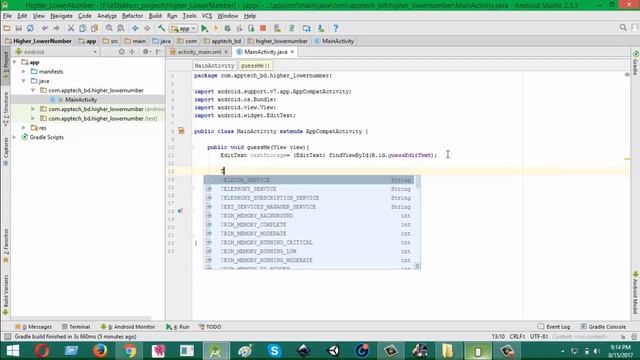Expand the test package node
Image resolution: width=640 pixels, height=360 pixels.
[x=33, y=118]
